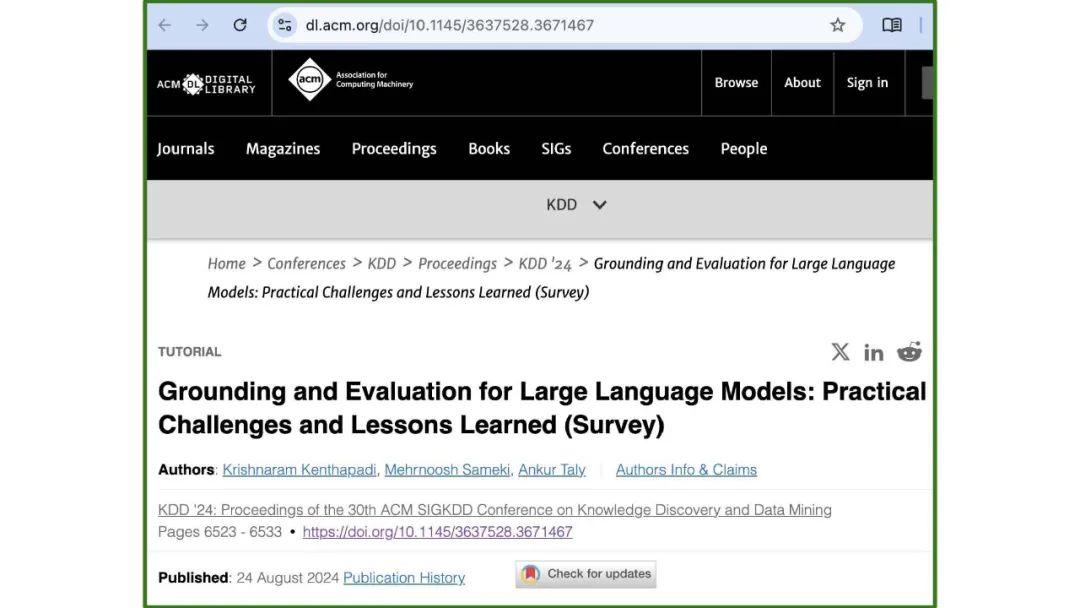1080x608 pixels.
Task: Click the 24 August 2024 published date
Action: pyautogui.click(x=287, y=578)
